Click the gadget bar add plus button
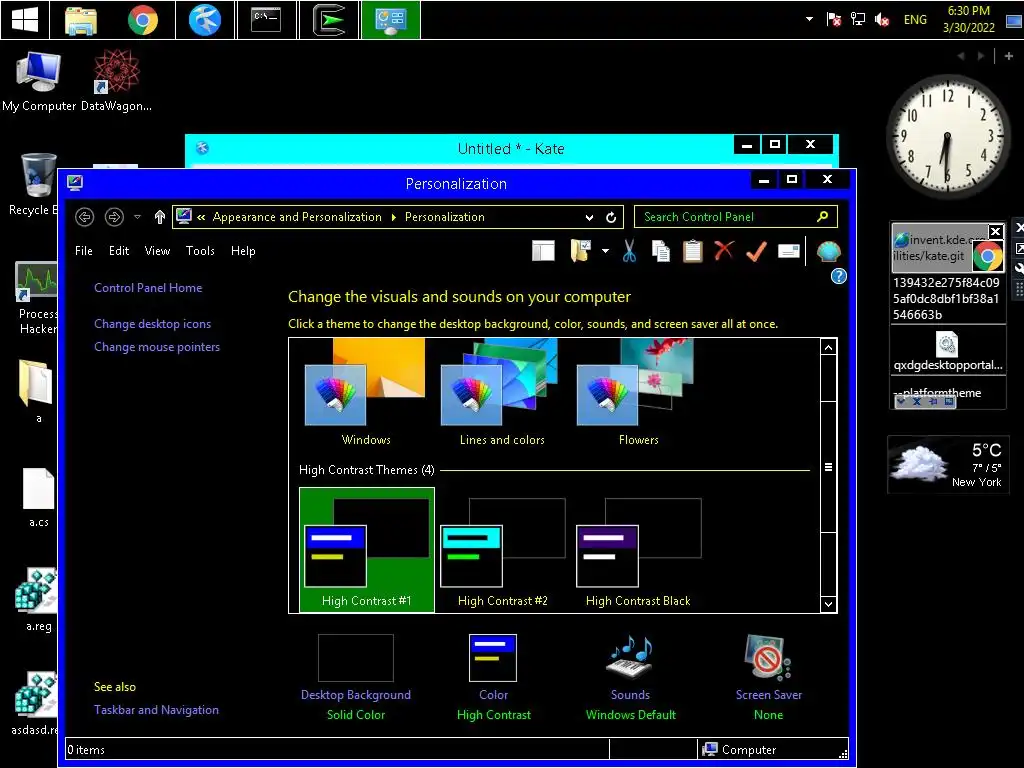The height and width of the screenshot is (768, 1024). (1009, 56)
